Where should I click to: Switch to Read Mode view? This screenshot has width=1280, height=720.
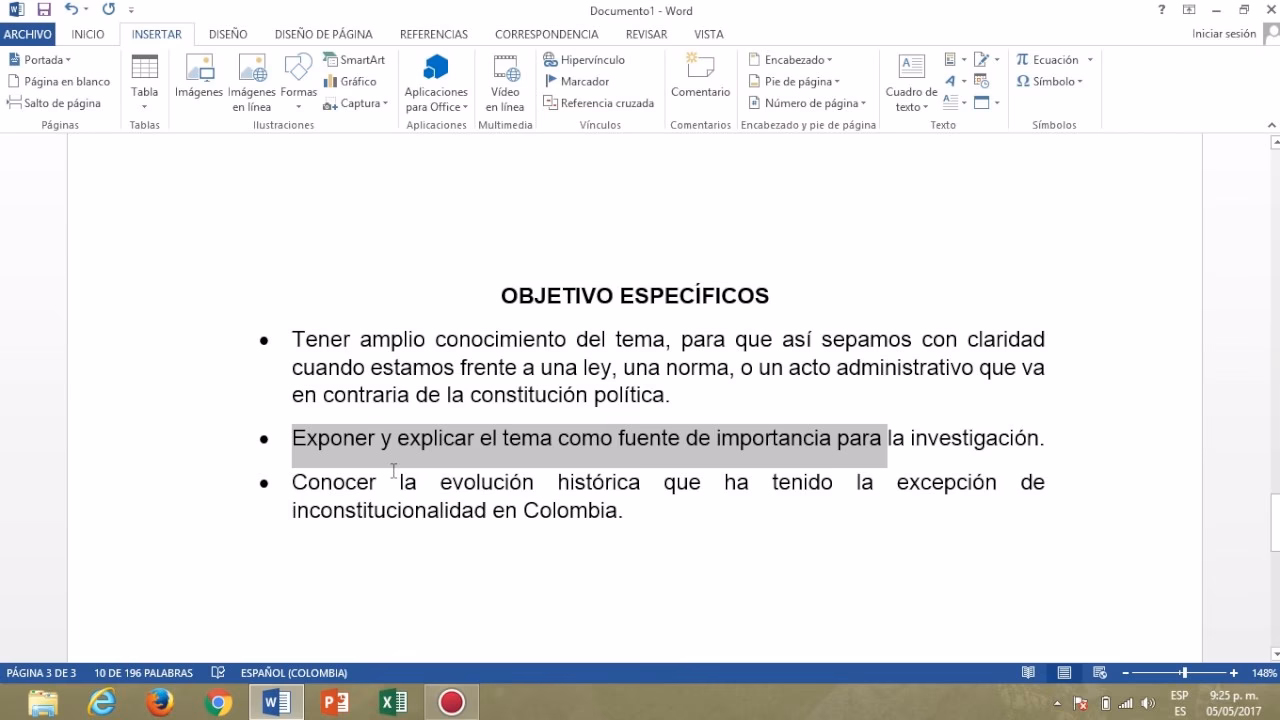tap(1029, 672)
